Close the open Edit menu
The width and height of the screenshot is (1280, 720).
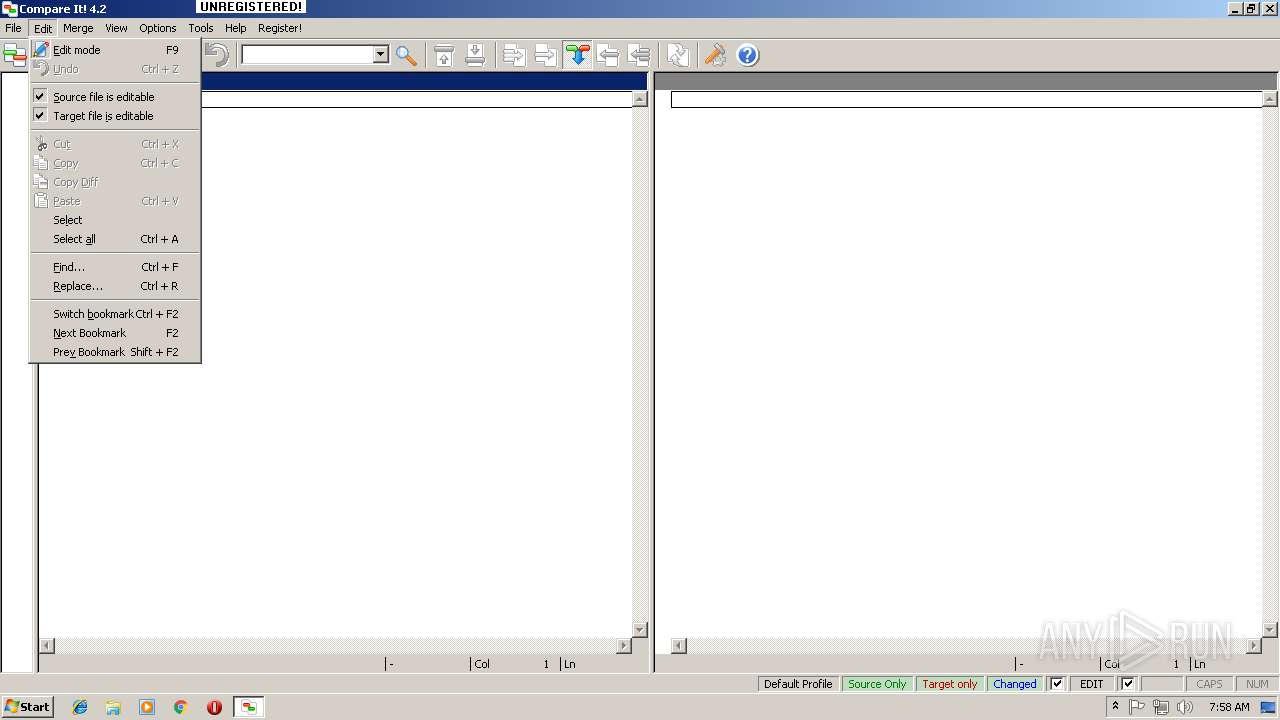point(43,28)
